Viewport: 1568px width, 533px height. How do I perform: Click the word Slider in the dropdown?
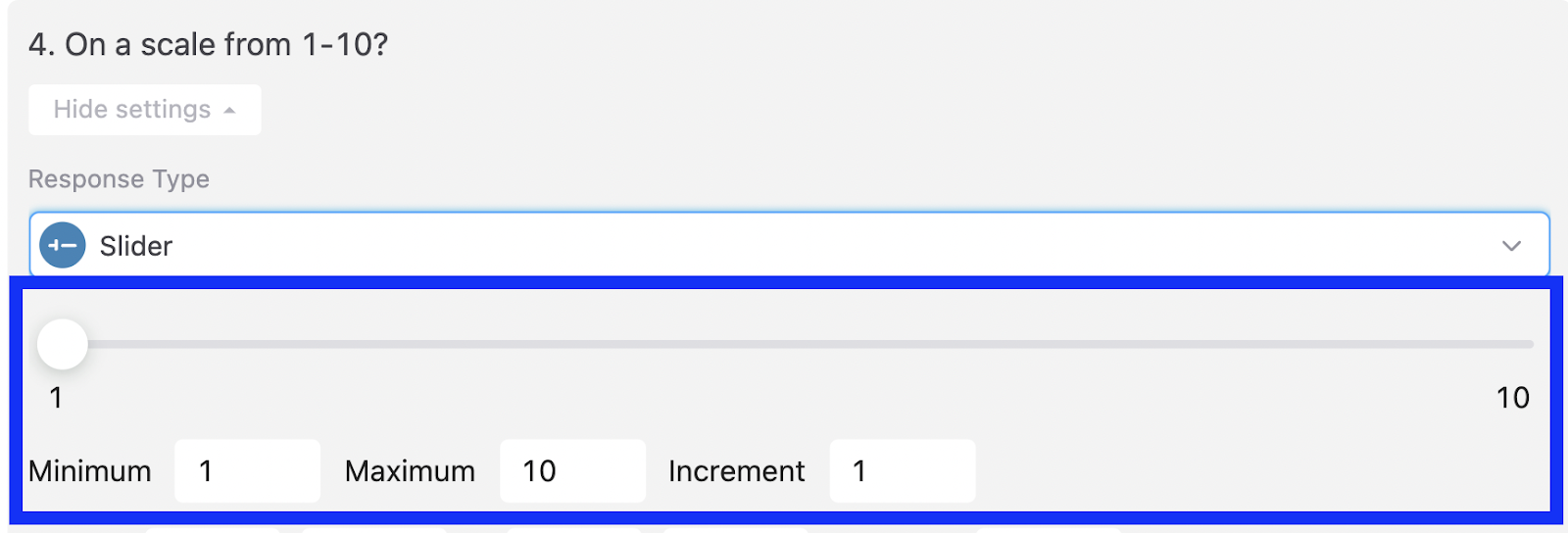point(136,246)
